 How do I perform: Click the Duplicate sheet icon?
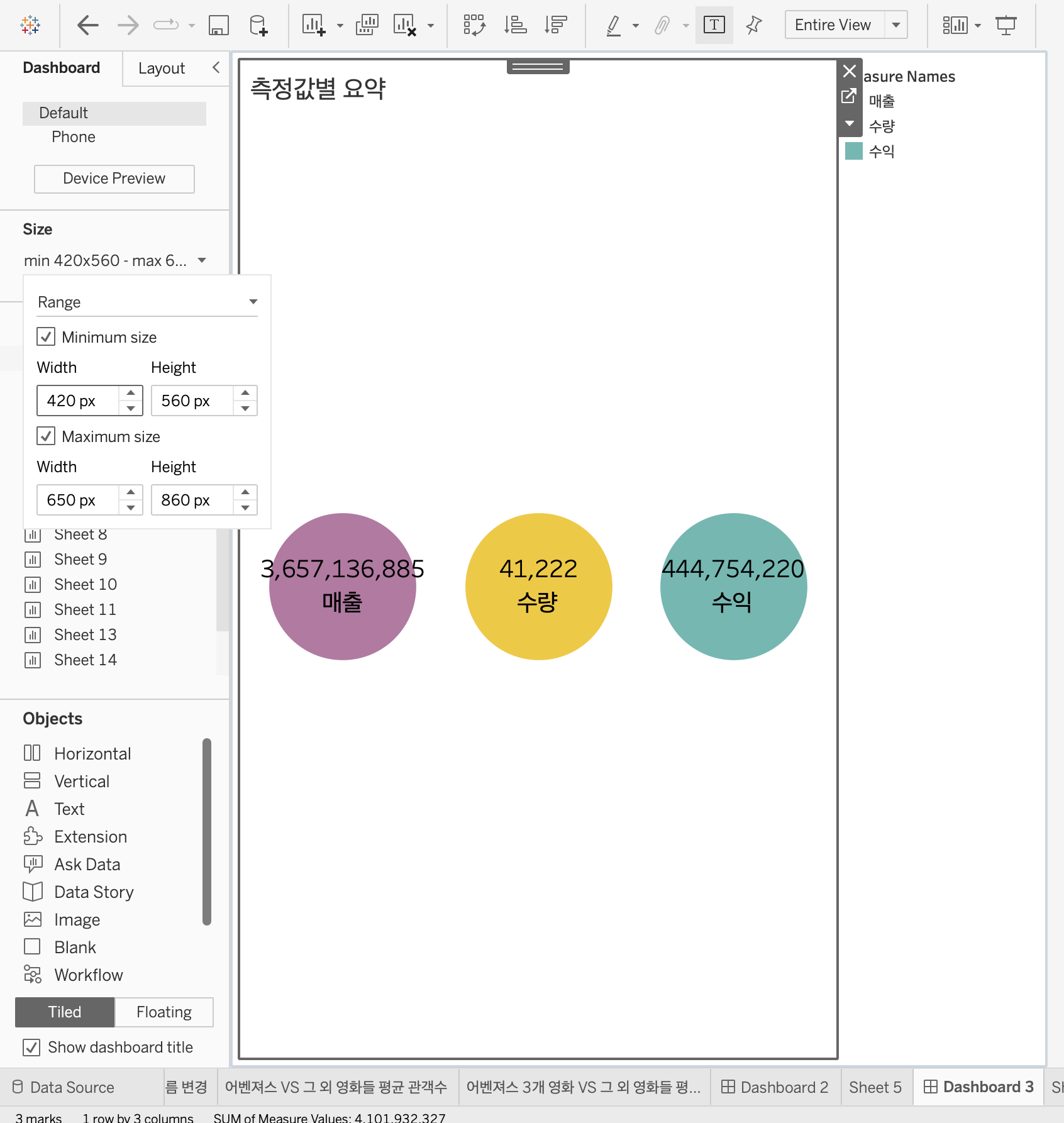(367, 25)
